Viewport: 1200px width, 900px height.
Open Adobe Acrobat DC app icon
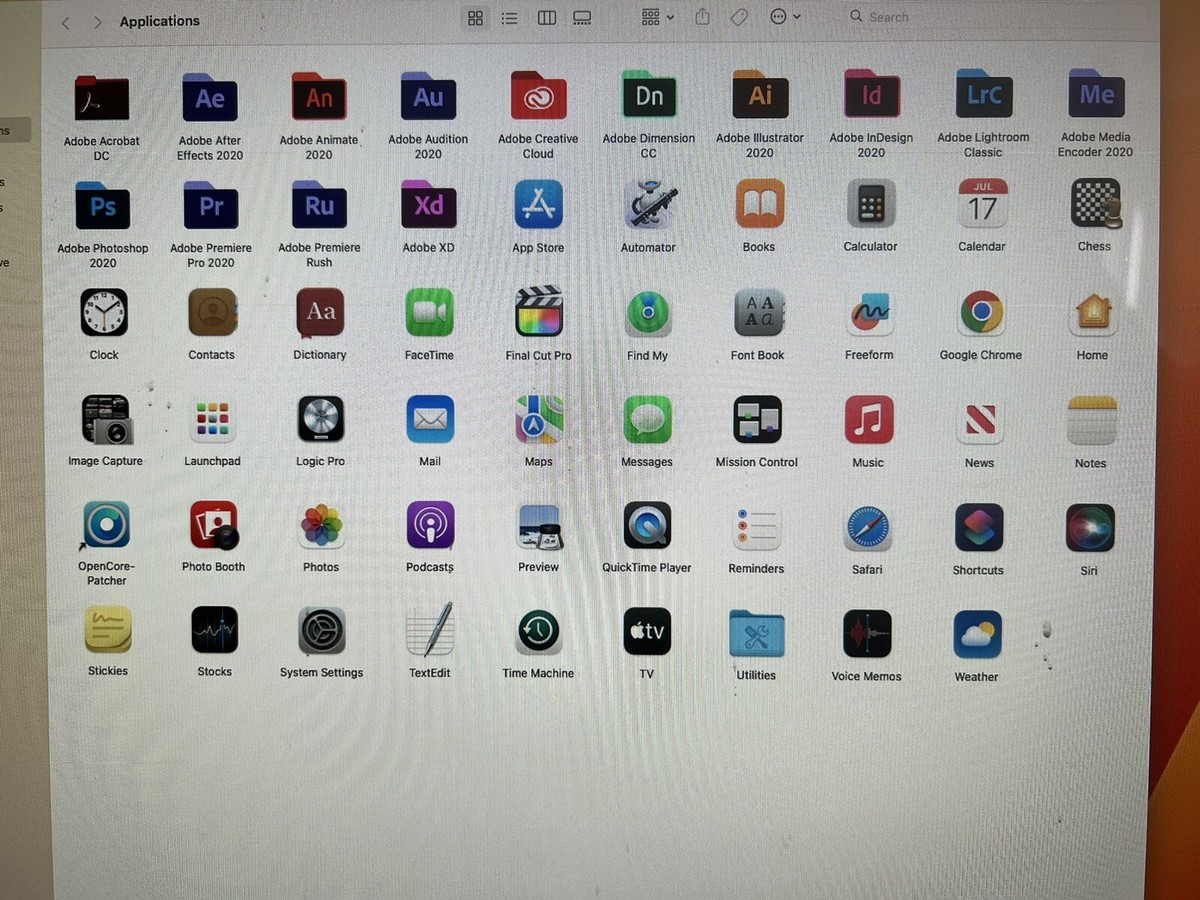102,99
